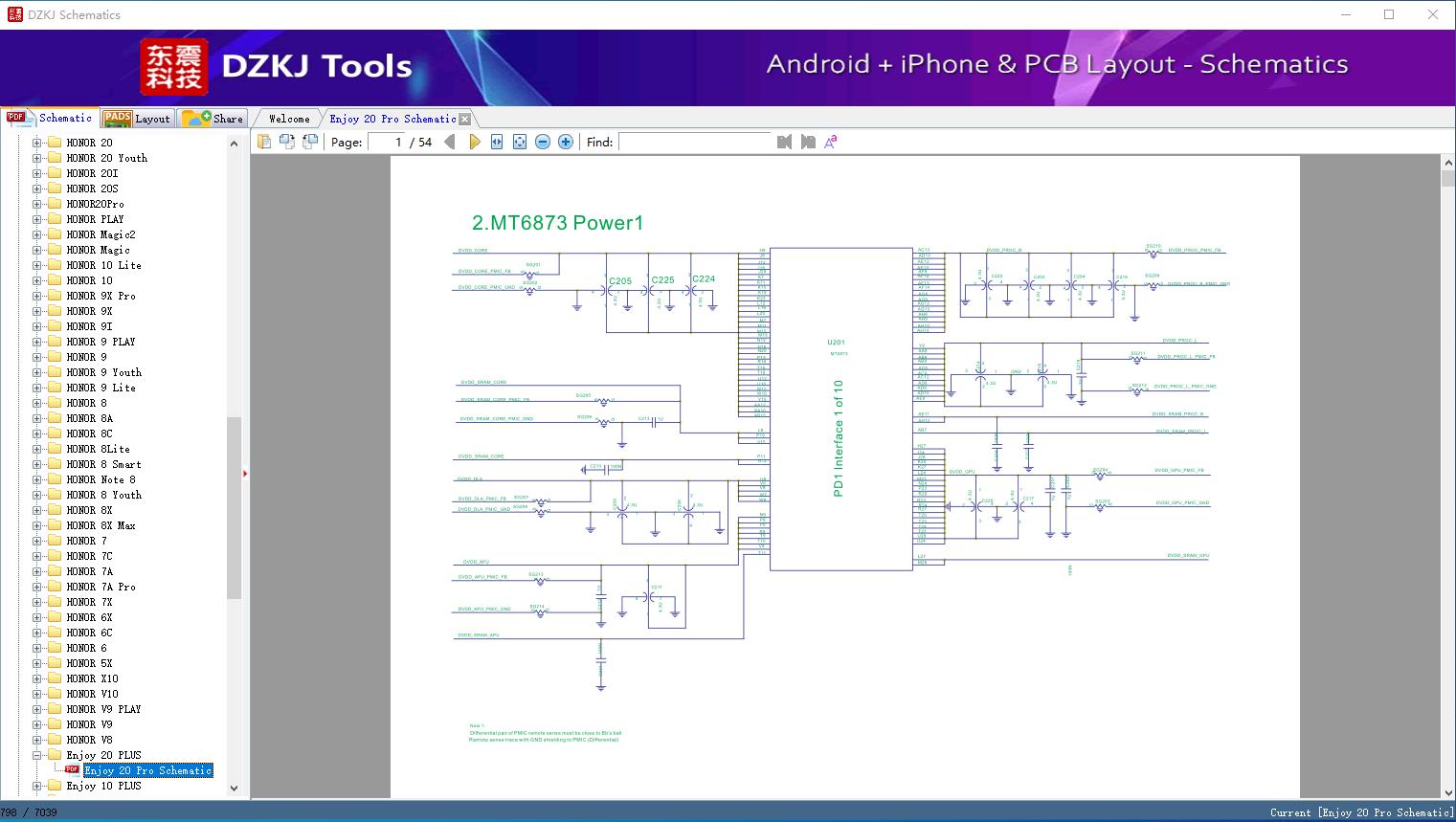The image size is (1456, 822).
Task: Click the Find text input field
Action: pyautogui.click(x=695, y=142)
